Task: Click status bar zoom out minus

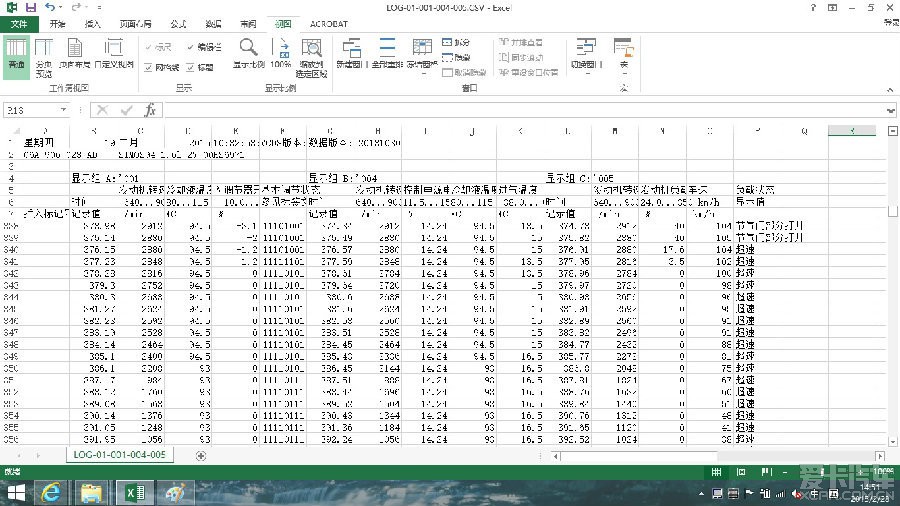Action: (x=785, y=472)
